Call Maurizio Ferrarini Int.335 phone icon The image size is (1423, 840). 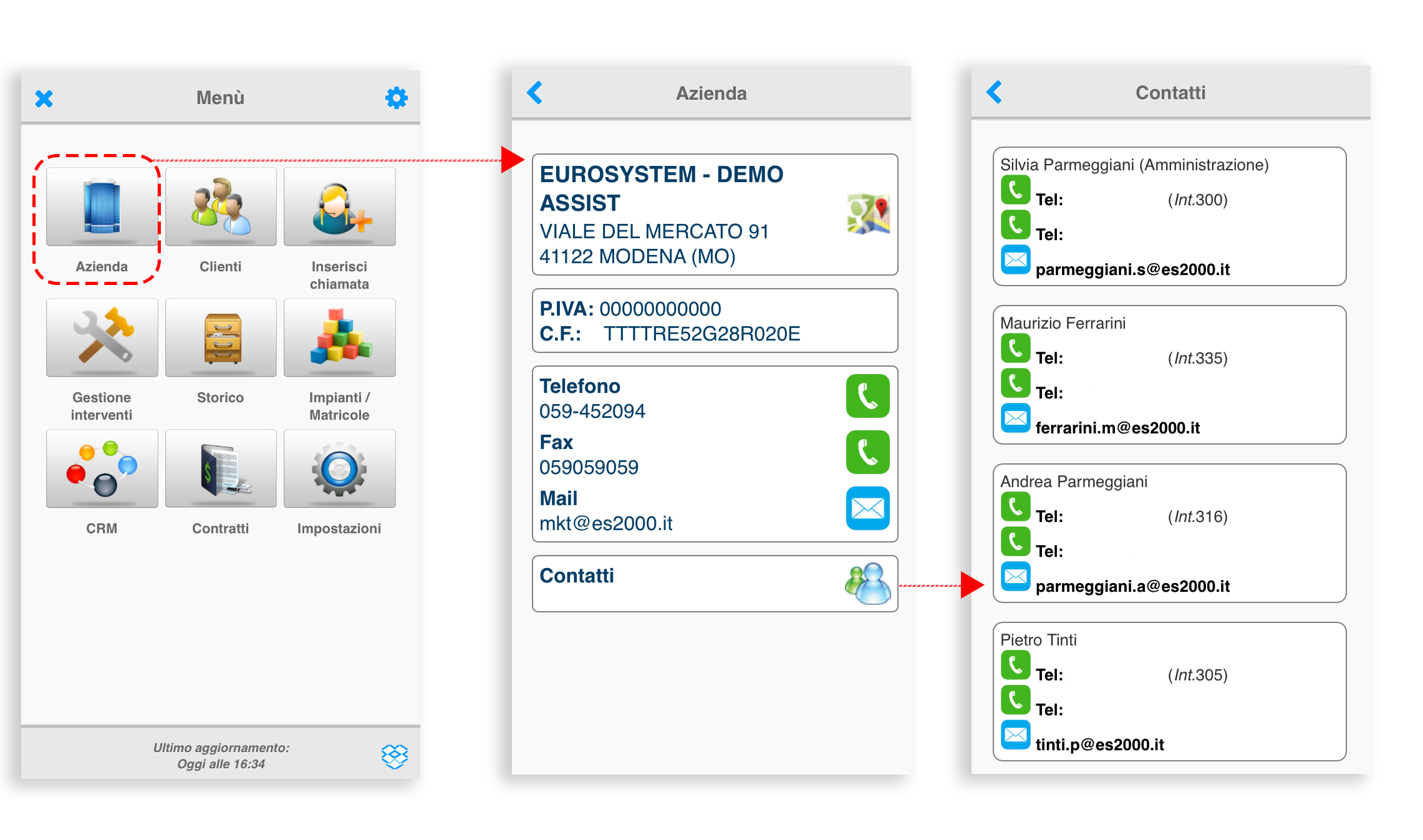coord(1015,349)
